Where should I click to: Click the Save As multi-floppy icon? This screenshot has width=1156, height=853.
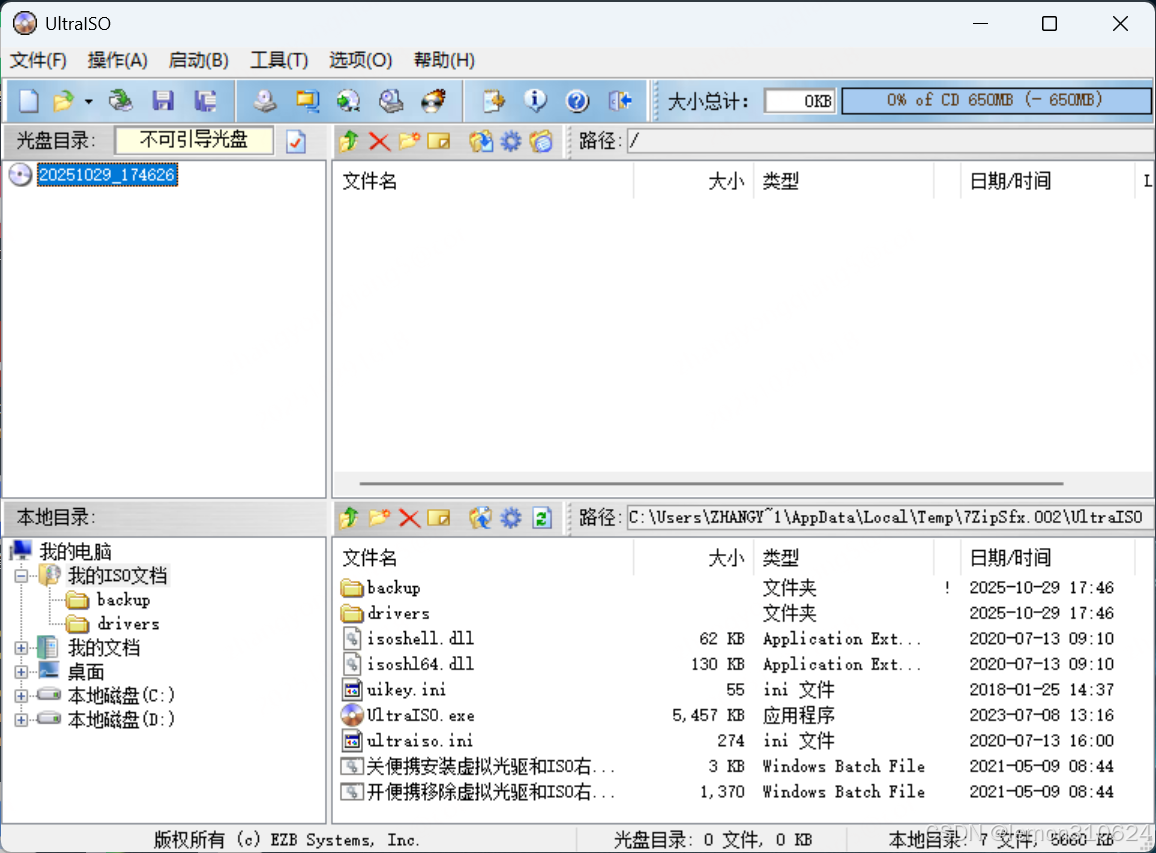205,101
